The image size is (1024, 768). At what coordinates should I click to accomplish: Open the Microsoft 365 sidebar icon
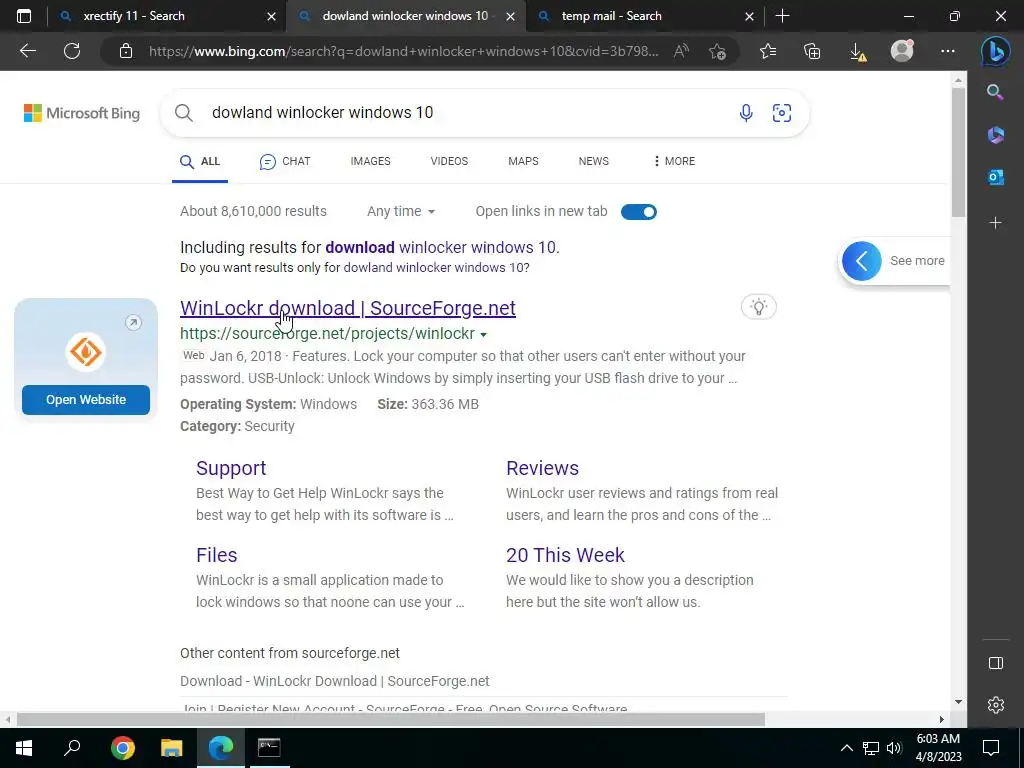click(x=995, y=135)
